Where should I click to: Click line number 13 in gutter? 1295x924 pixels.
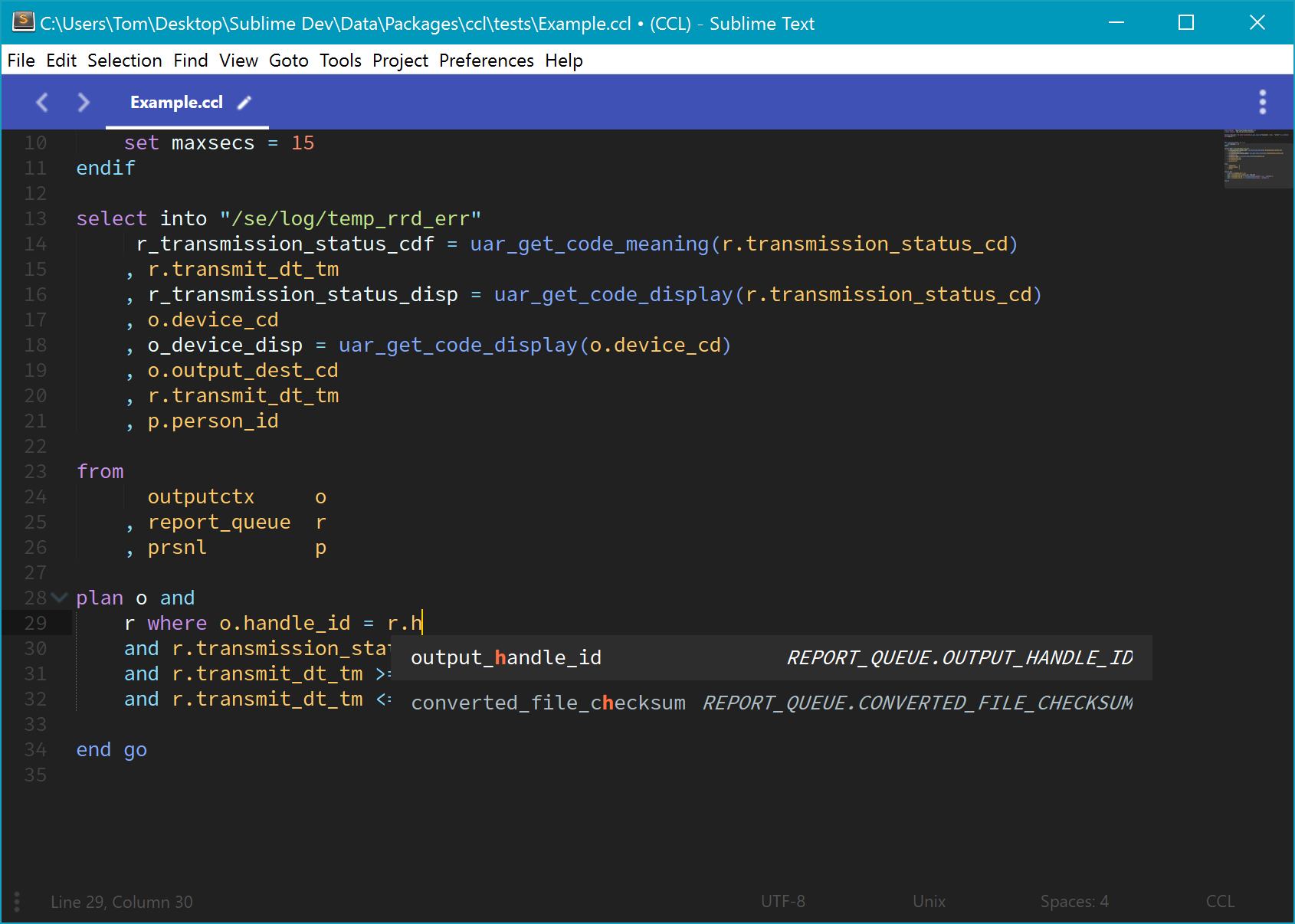pos(35,219)
